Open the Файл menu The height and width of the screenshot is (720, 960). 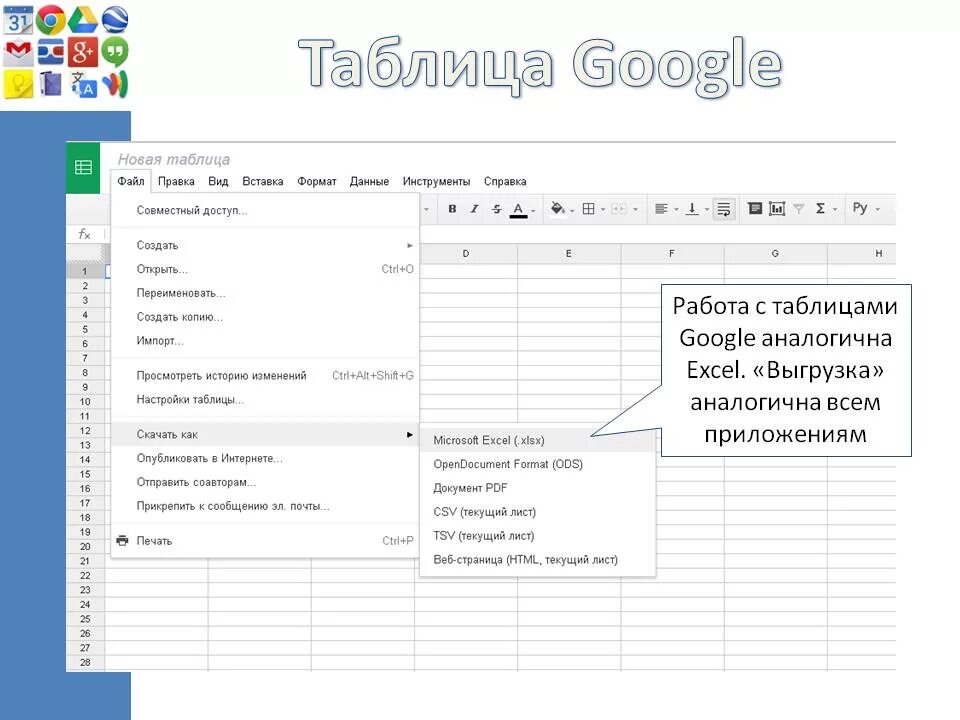pos(131,181)
